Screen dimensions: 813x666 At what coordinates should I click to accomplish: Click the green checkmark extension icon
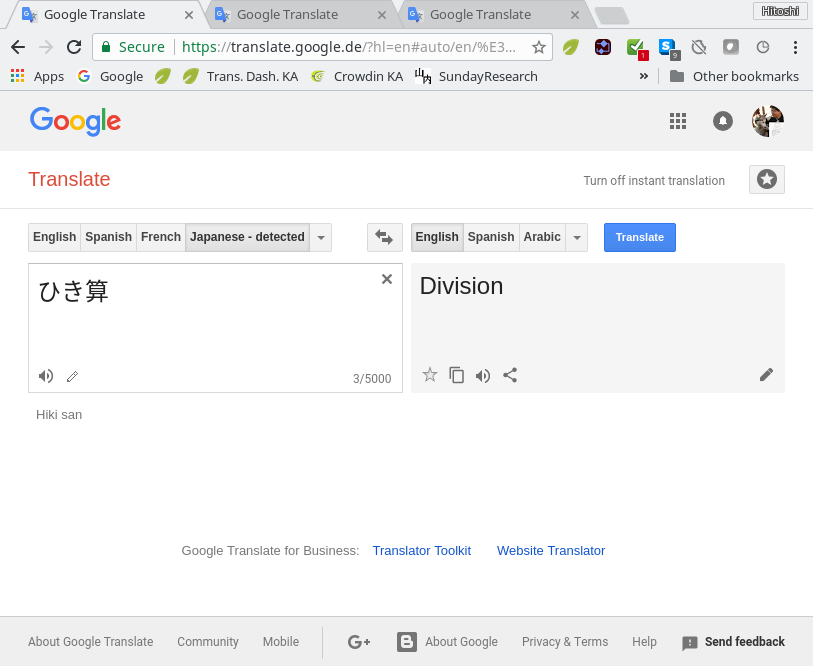click(x=636, y=49)
